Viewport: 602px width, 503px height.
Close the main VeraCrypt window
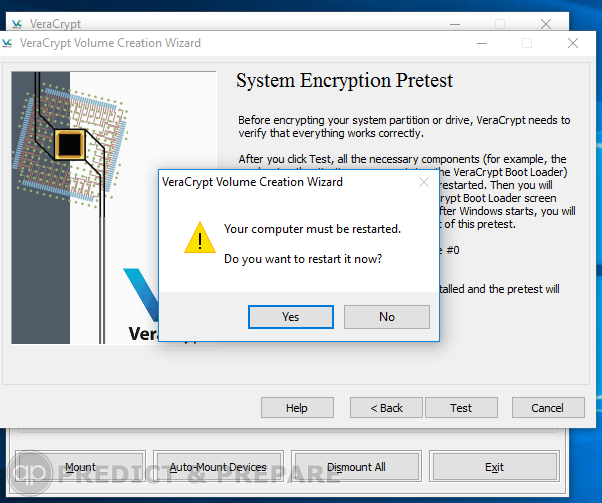[546, 24]
